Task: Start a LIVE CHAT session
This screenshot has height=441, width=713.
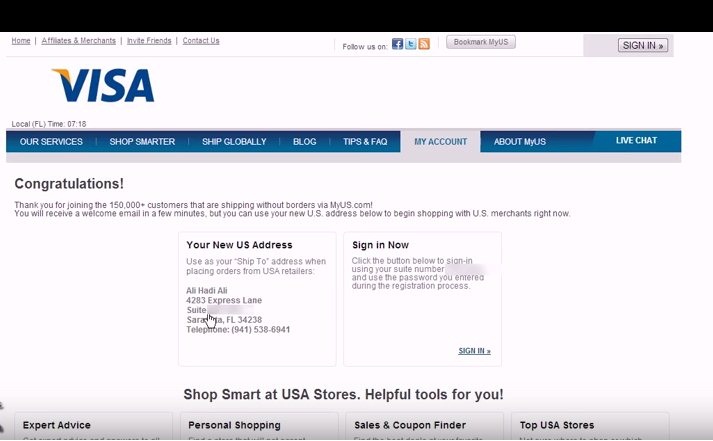Action: coord(636,141)
